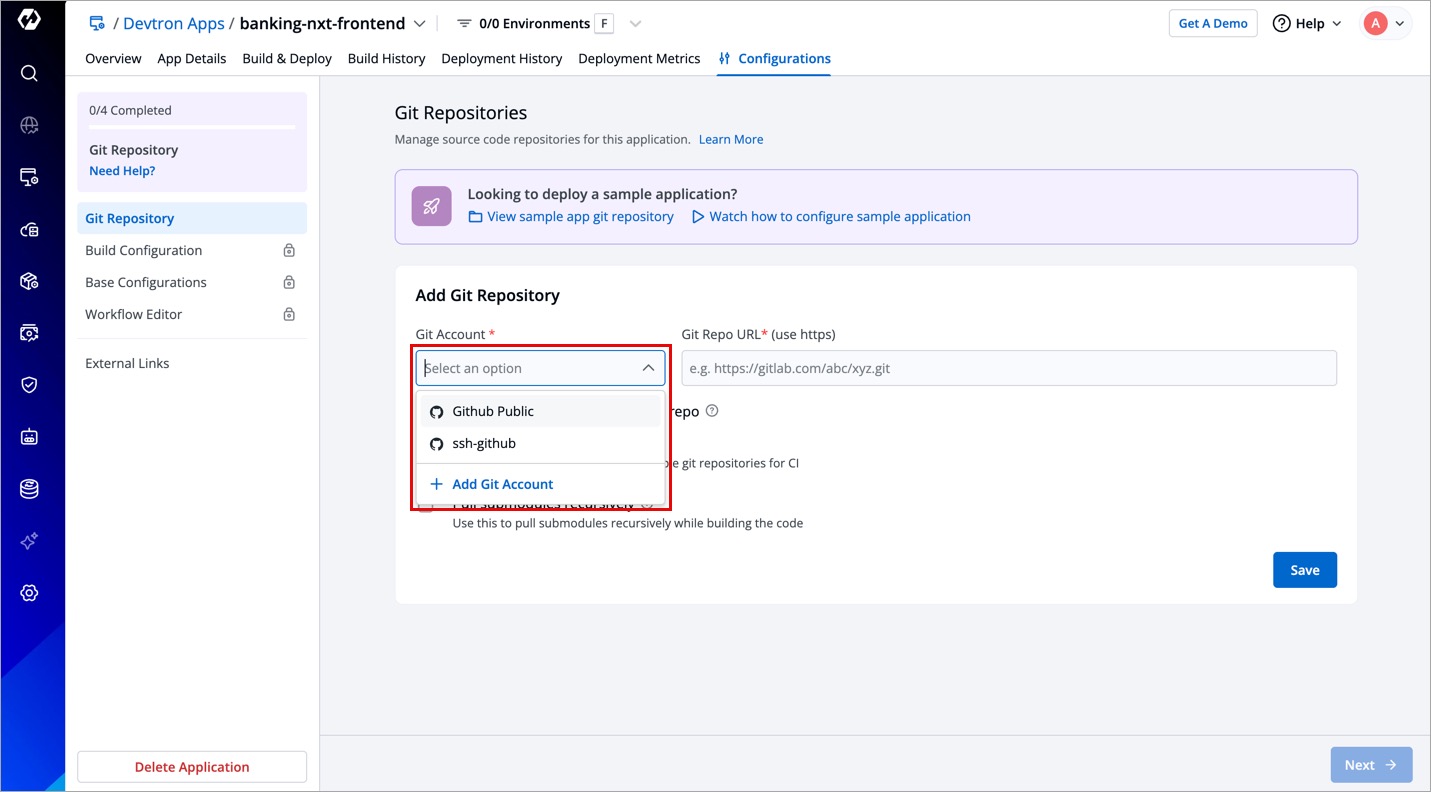Switch to the Build & Deploy tab
1431x792 pixels.
pos(287,59)
